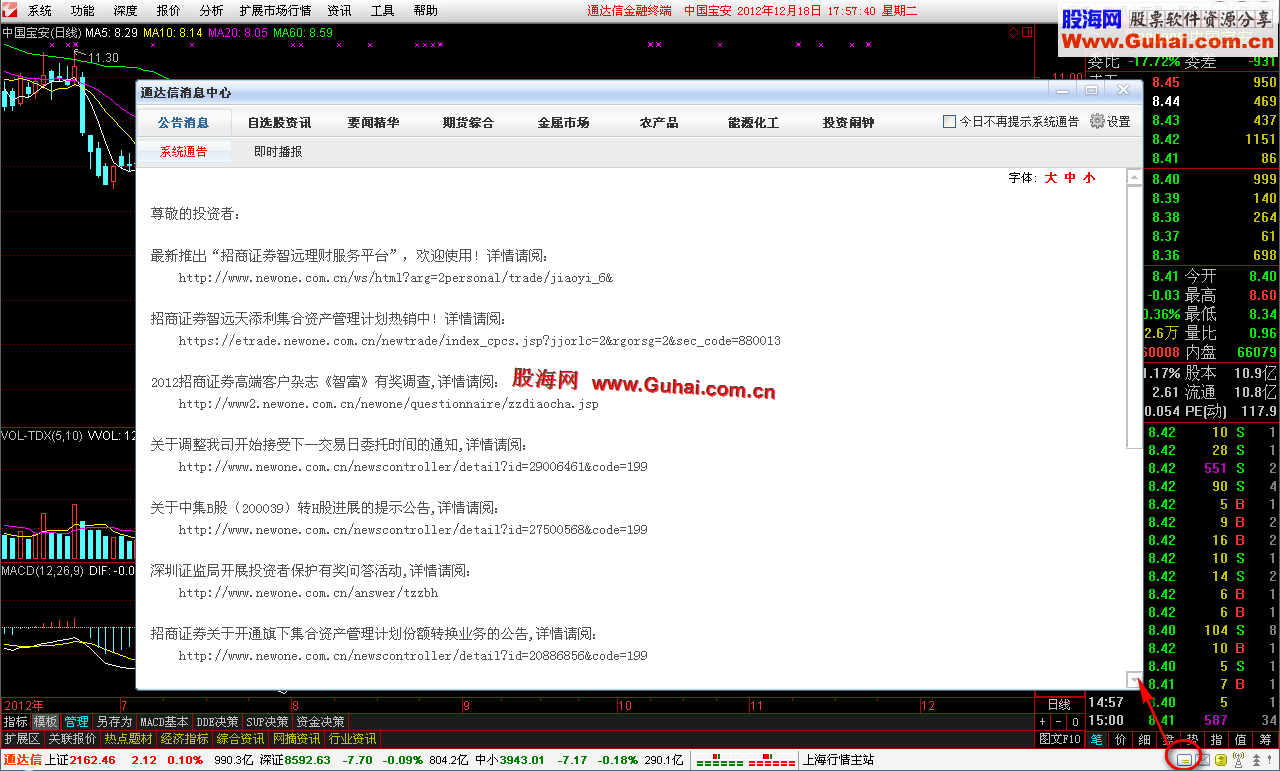Click the 0 reset button under 日线

pos(1075,721)
